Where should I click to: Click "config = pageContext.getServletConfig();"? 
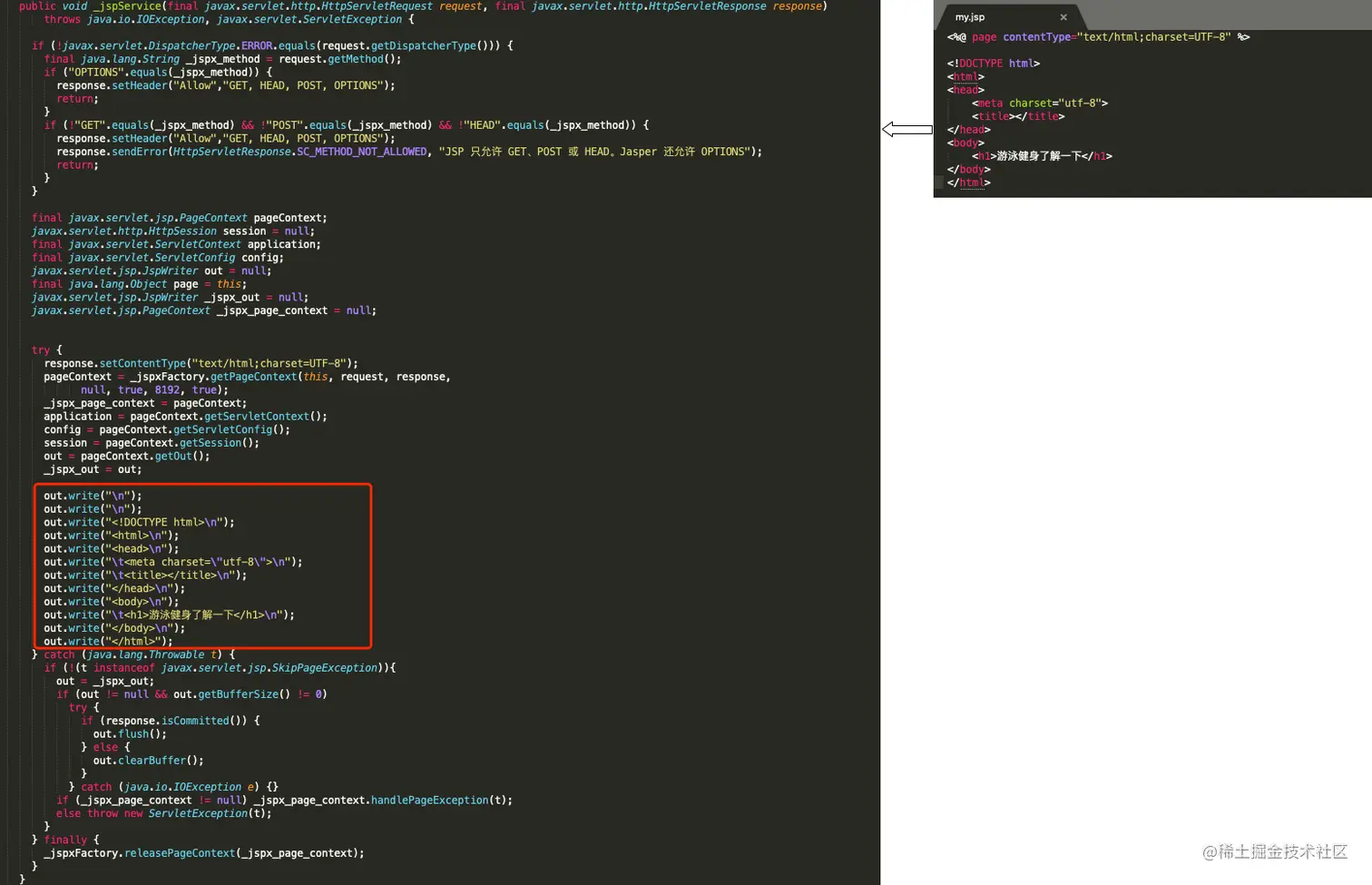[167, 429]
